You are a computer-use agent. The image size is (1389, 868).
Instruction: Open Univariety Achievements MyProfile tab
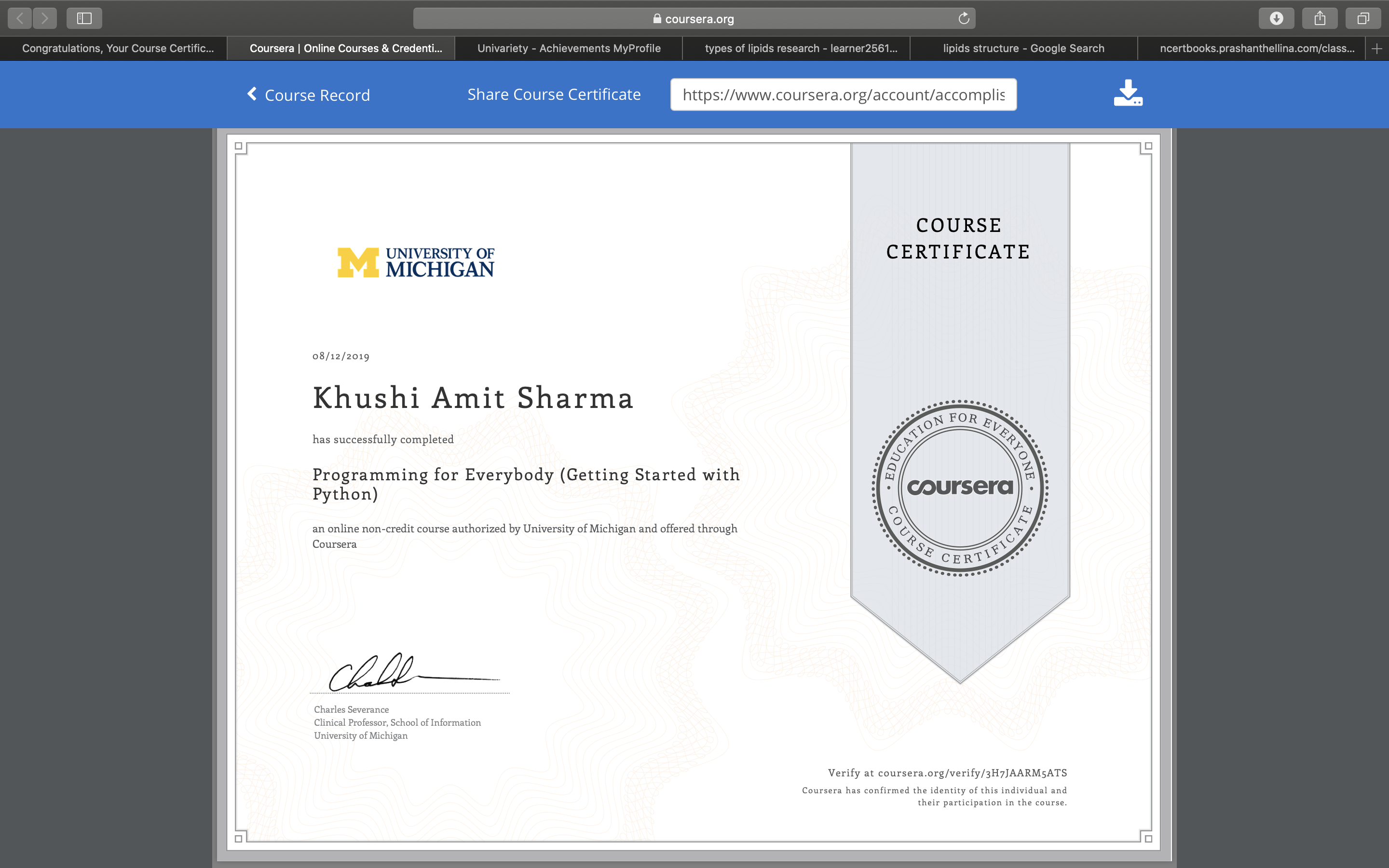[569, 49]
